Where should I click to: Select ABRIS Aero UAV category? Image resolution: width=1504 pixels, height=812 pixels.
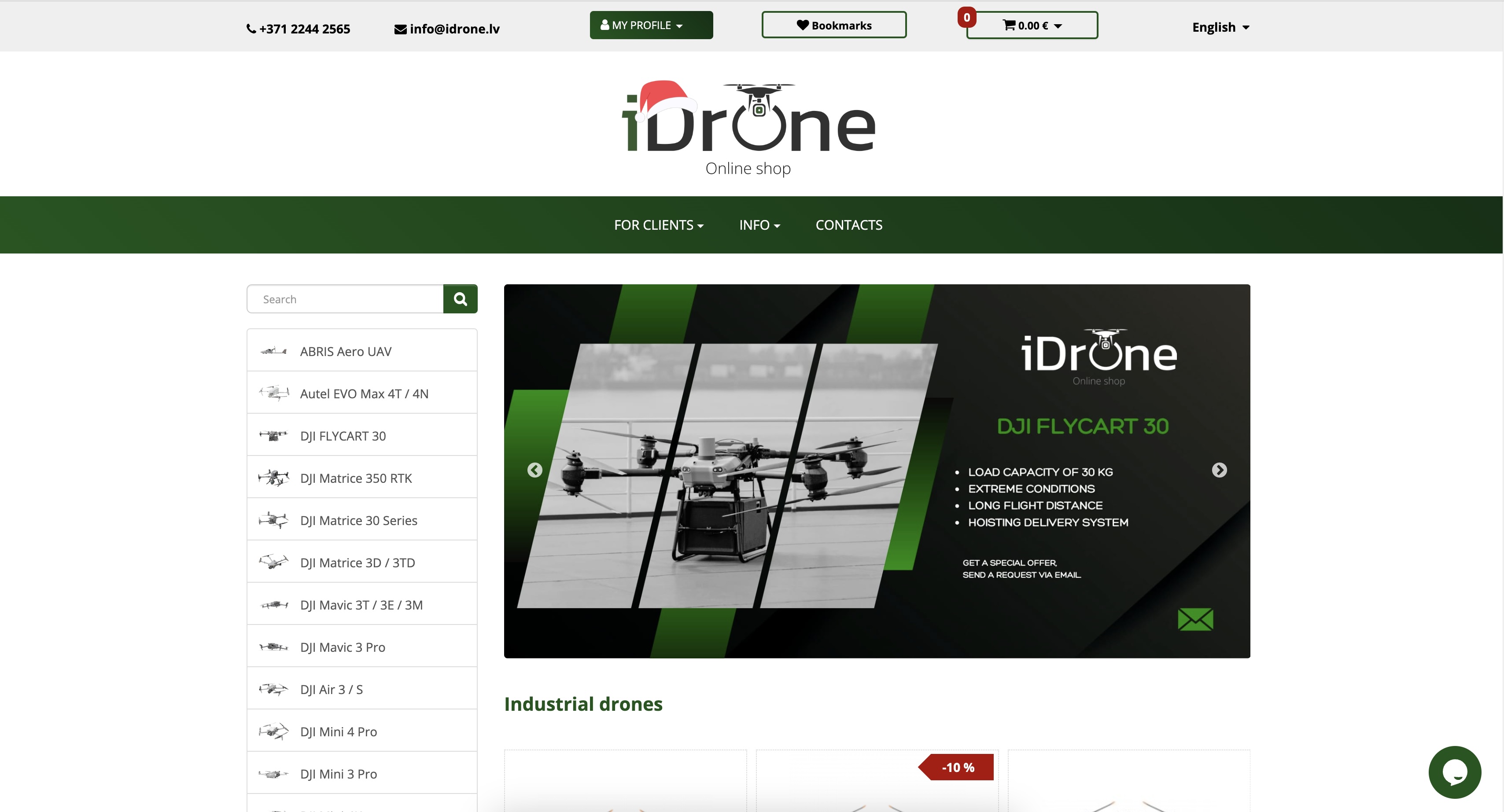click(362, 350)
